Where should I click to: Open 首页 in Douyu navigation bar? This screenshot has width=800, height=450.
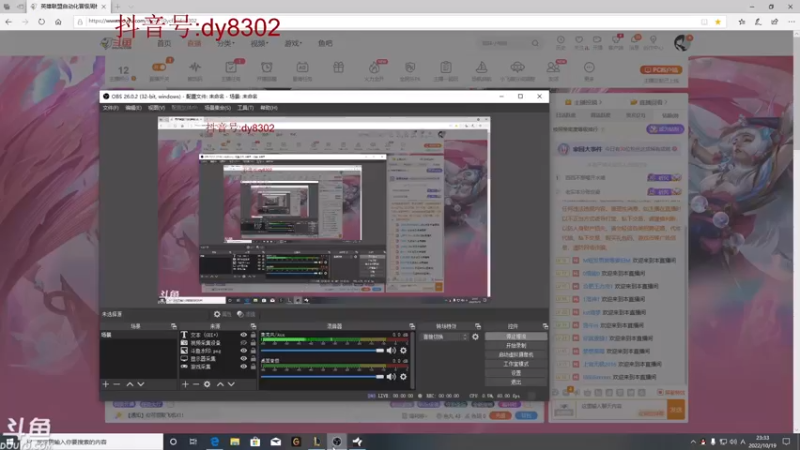point(164,43)
